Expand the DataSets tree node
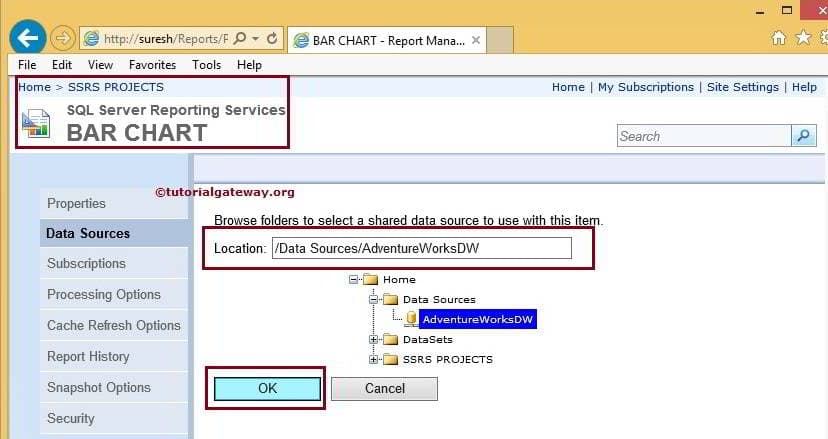 coord(373,340)
